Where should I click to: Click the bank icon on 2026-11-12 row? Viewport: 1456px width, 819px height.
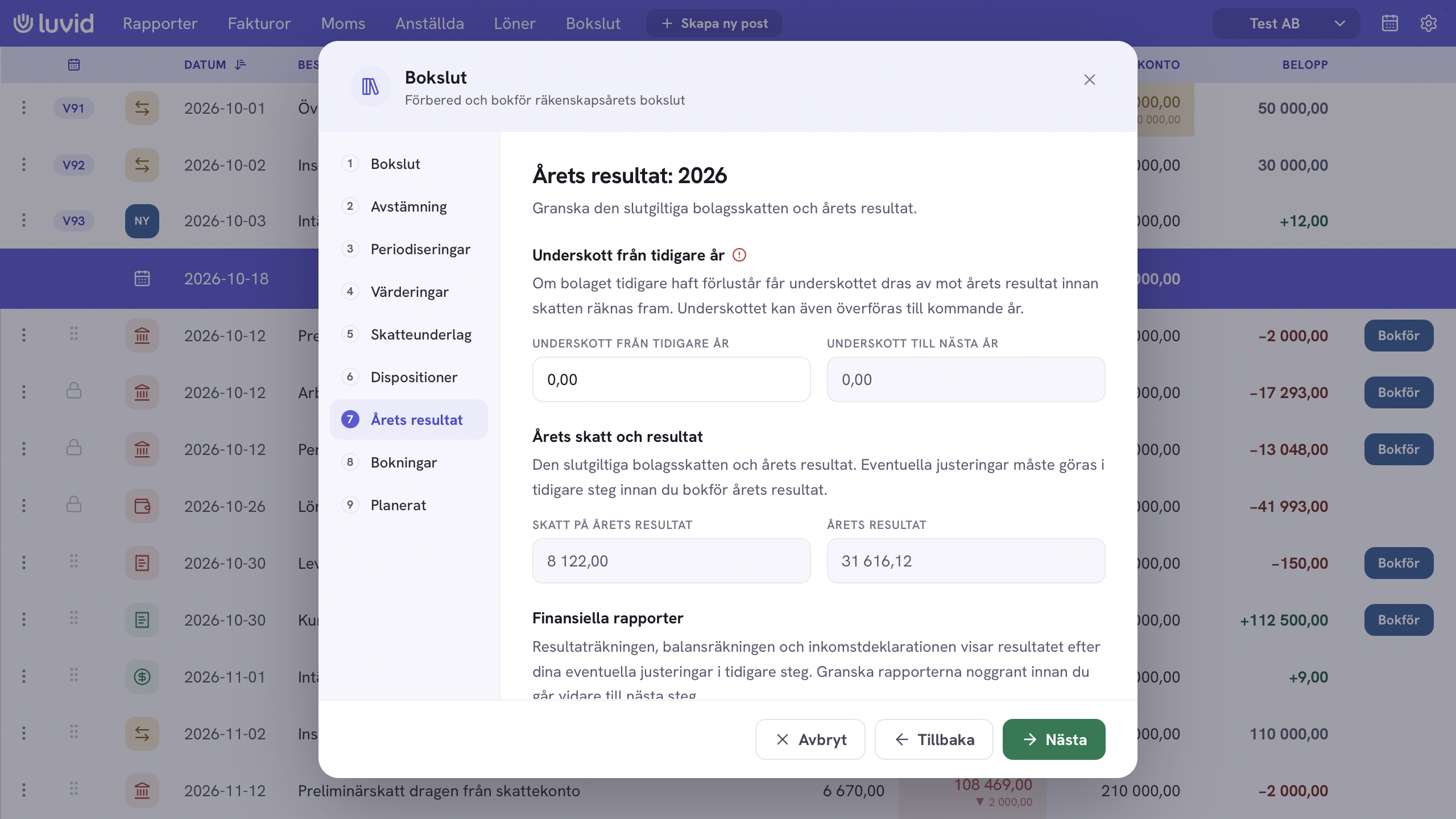click(x=142, y=791)
